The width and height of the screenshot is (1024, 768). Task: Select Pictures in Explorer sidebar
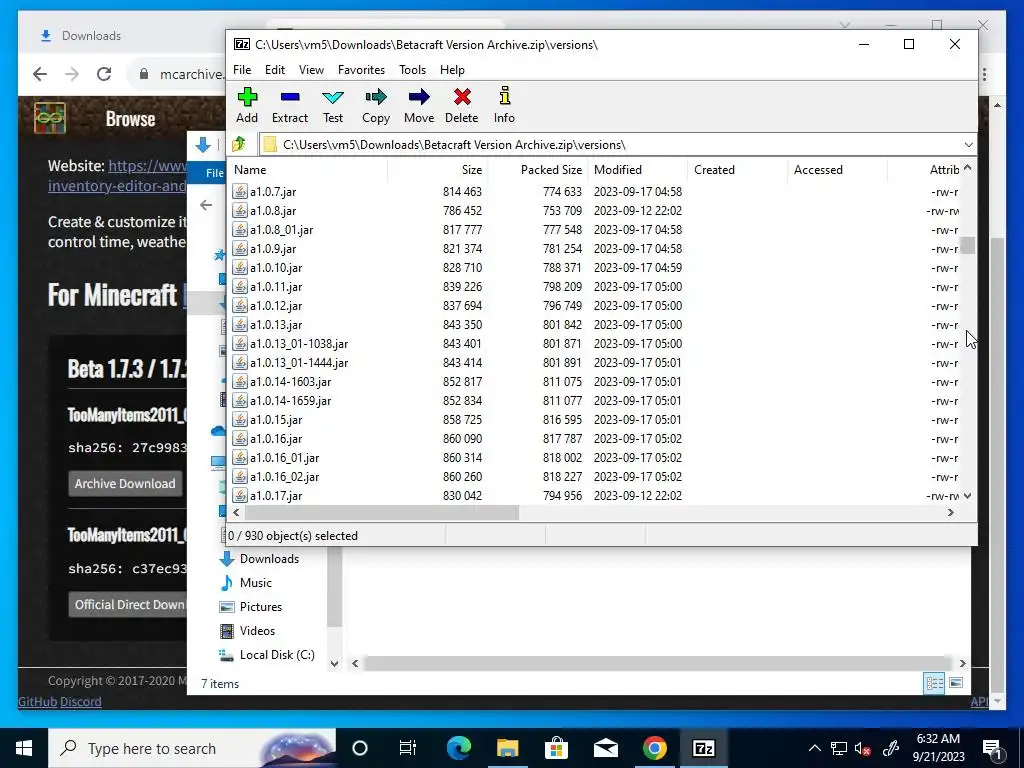click(261, 607)
